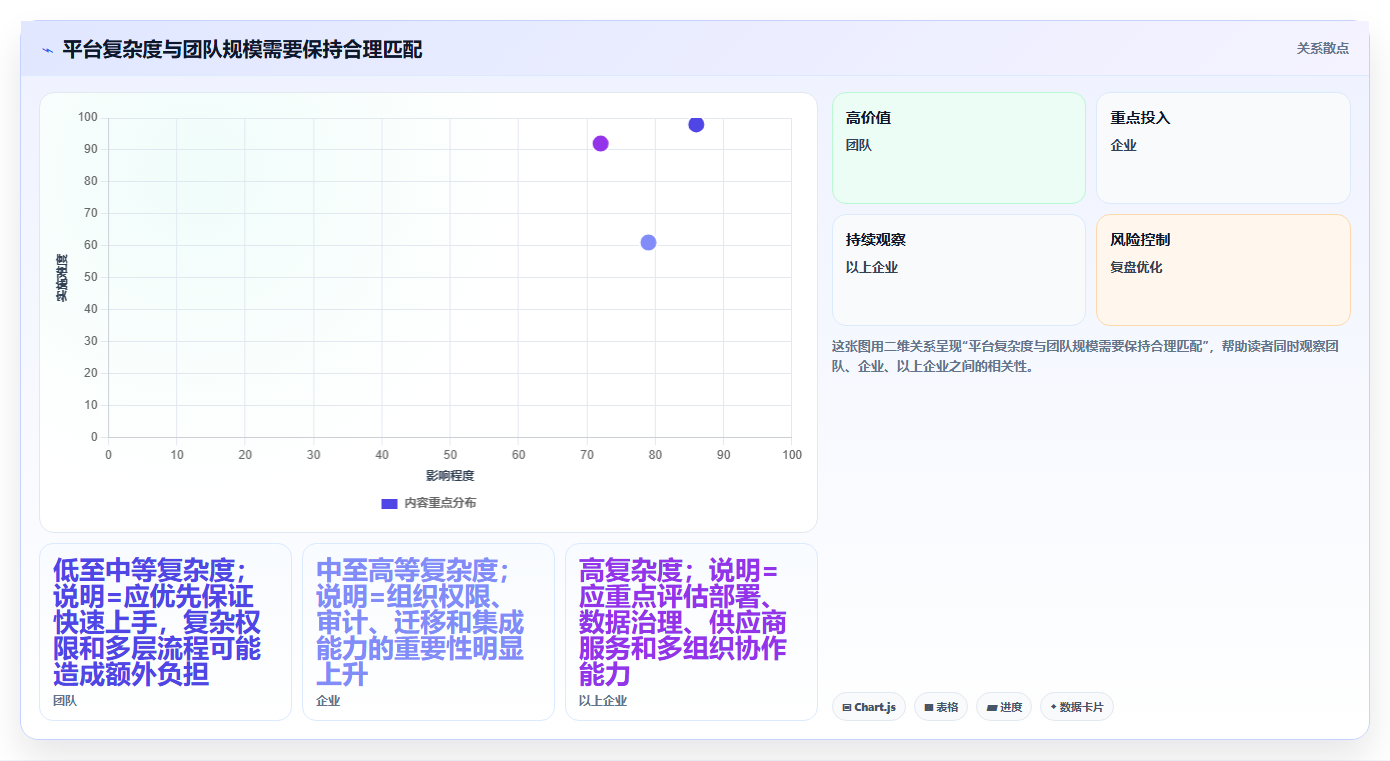Click the 团队 label under the first card
This screenshot has height=761, width=1390.
tap(65, 701)
